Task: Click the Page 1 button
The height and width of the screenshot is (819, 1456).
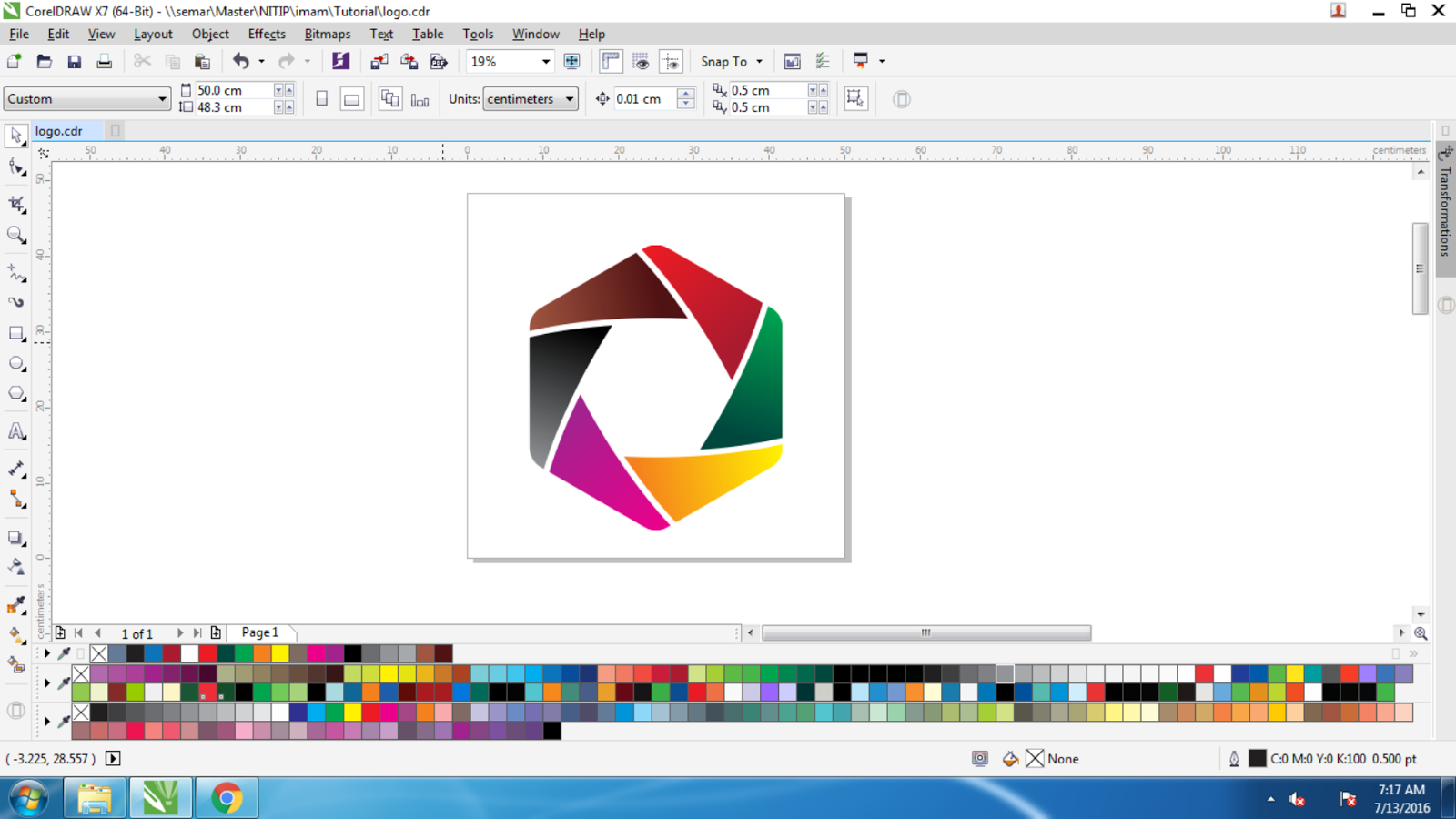Action: (259, 632)
